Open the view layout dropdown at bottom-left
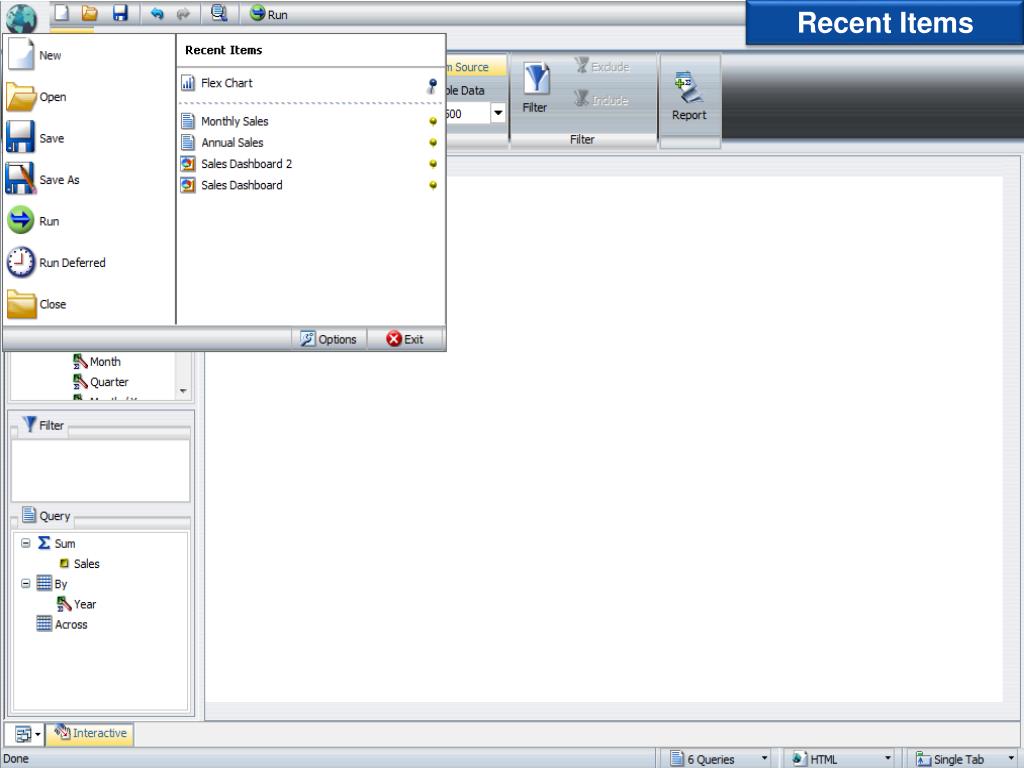This screenshot has height=768, width=1024. click(x=25, y=734)
